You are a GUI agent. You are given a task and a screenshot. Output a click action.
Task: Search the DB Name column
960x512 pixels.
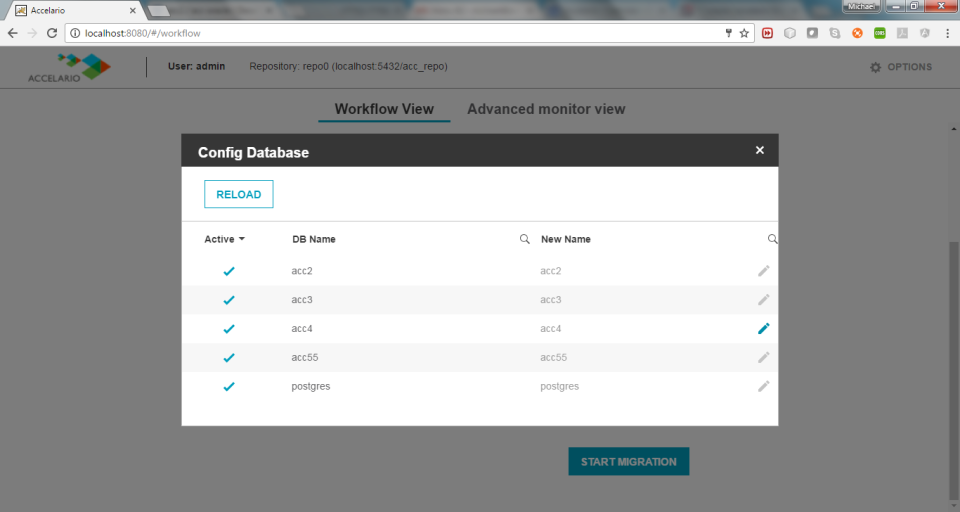[x=525, y=239]
